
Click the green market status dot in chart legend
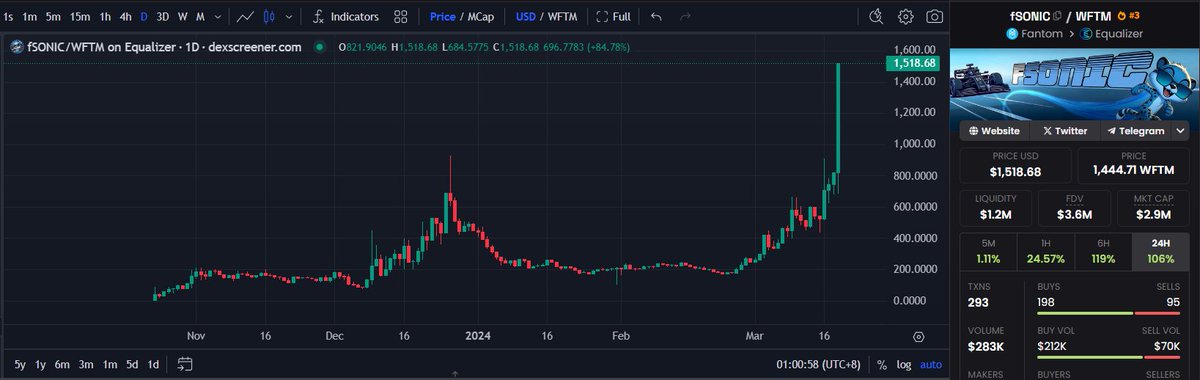click(320, 47)
